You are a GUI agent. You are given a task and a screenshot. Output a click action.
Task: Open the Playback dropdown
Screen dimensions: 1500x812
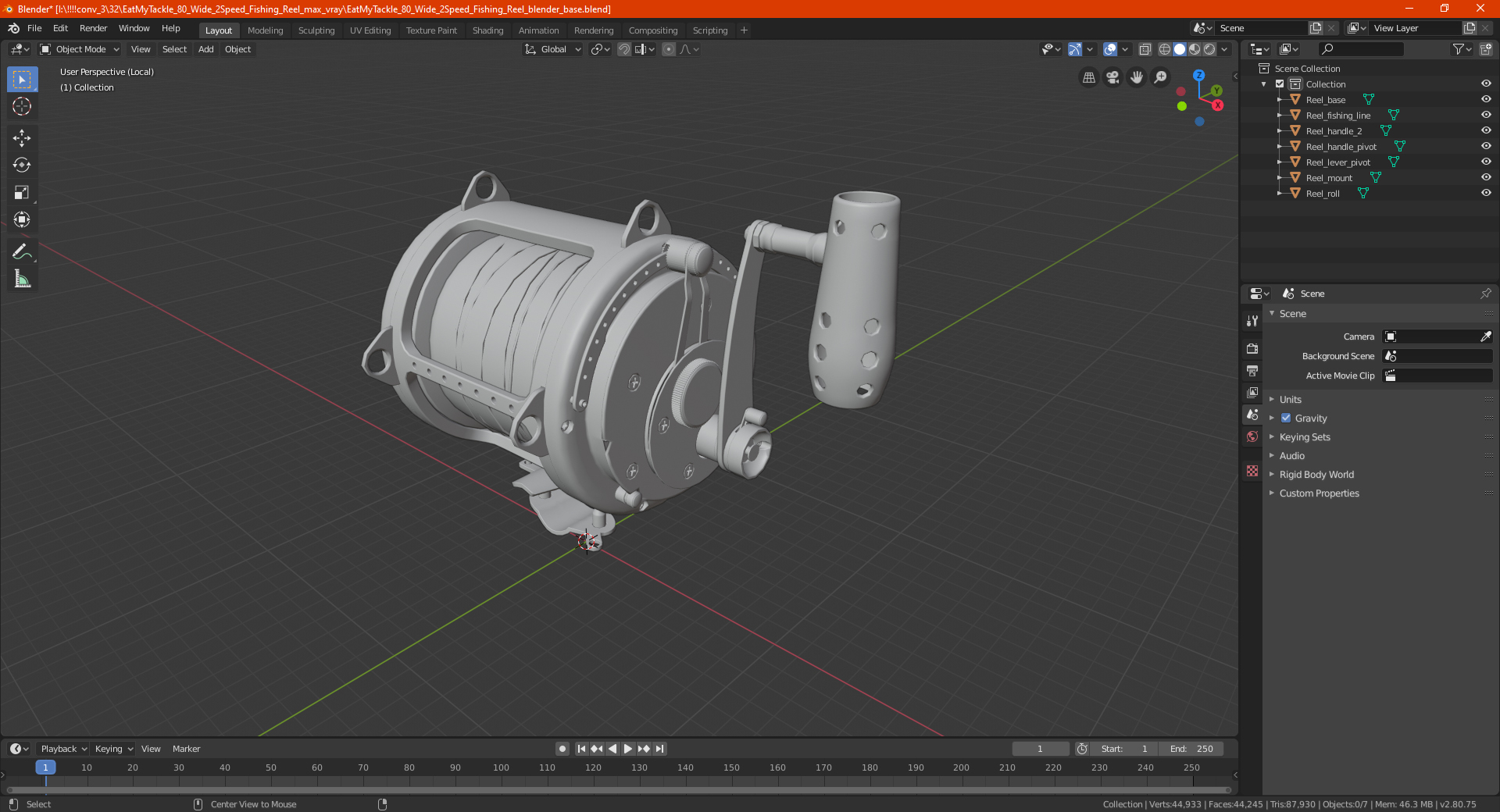coord(63,749)
